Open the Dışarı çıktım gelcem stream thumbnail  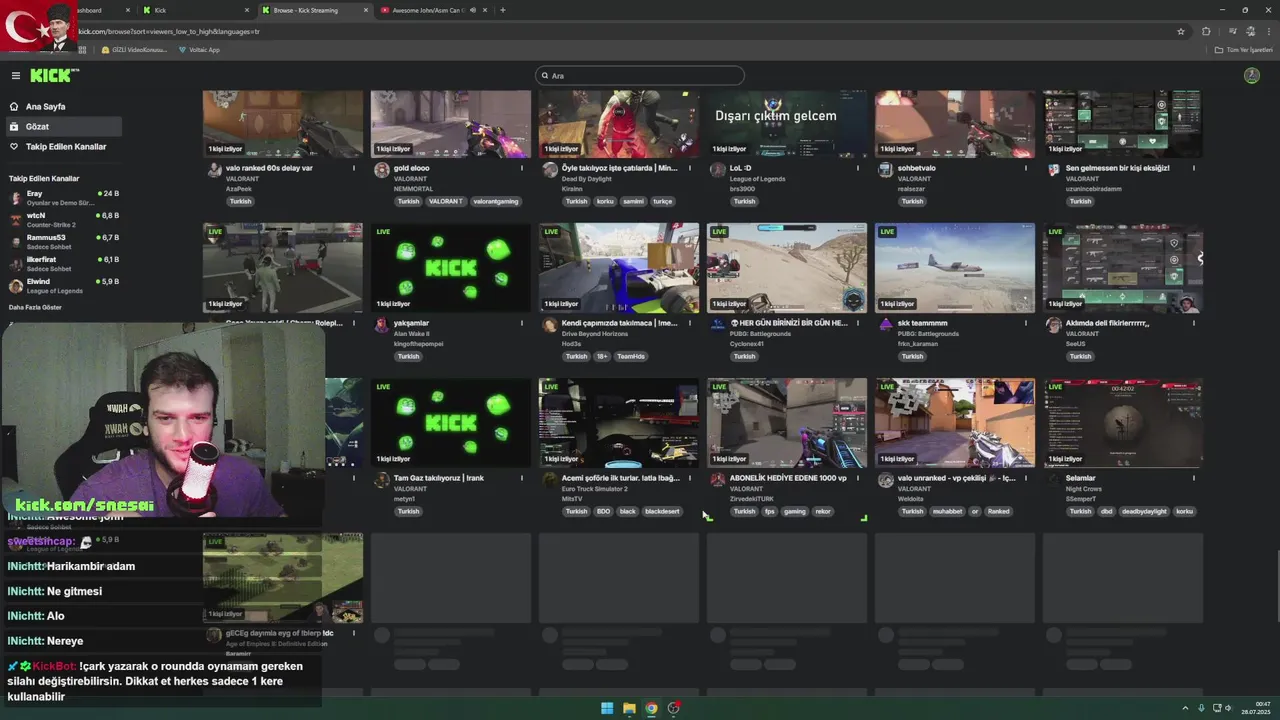(787, 123)
